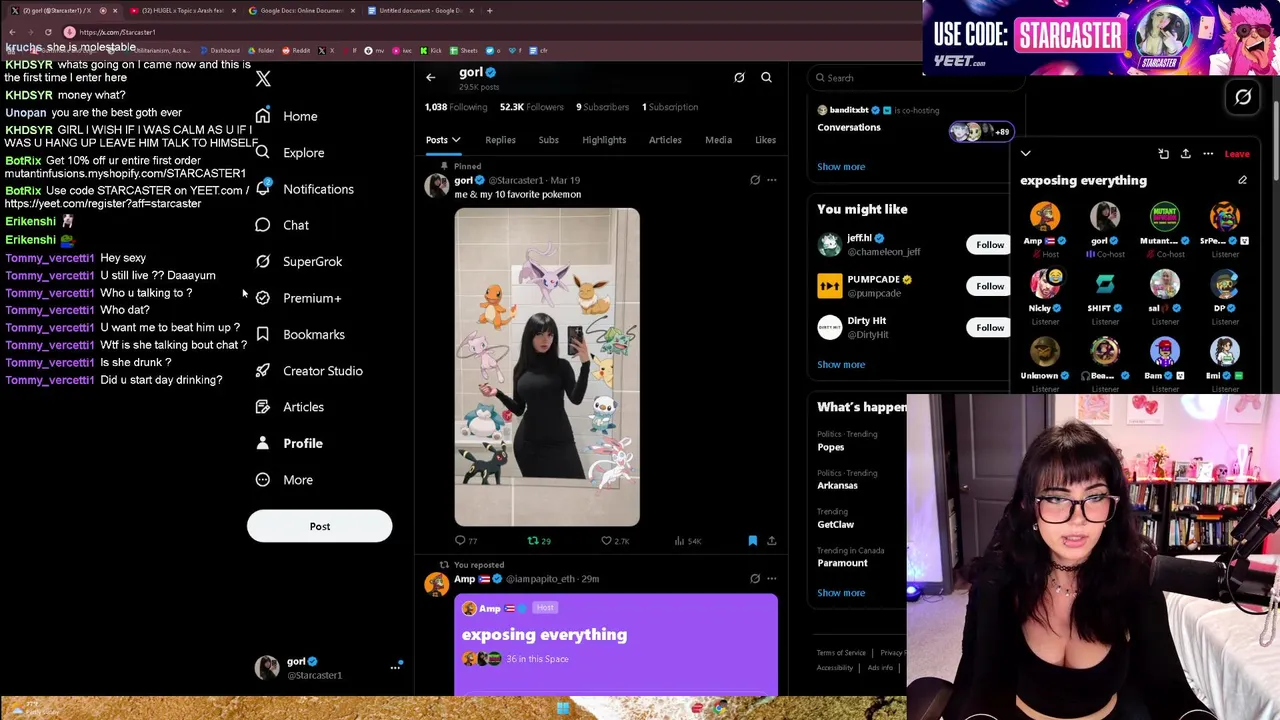Toggle repost on the pinned post
The width and height of the screenshot is (1280, 720).
tap(539, 541)
